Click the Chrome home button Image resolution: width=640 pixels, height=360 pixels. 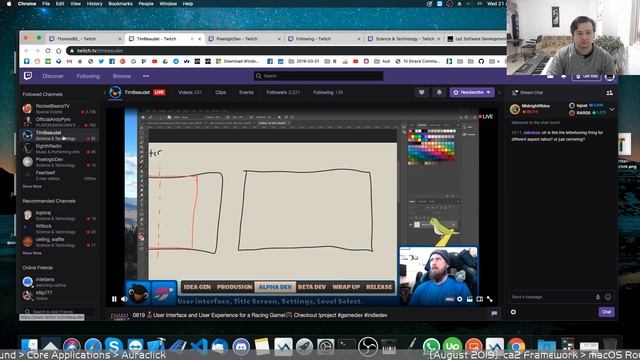pyautogui.click(x=58, y=51)
